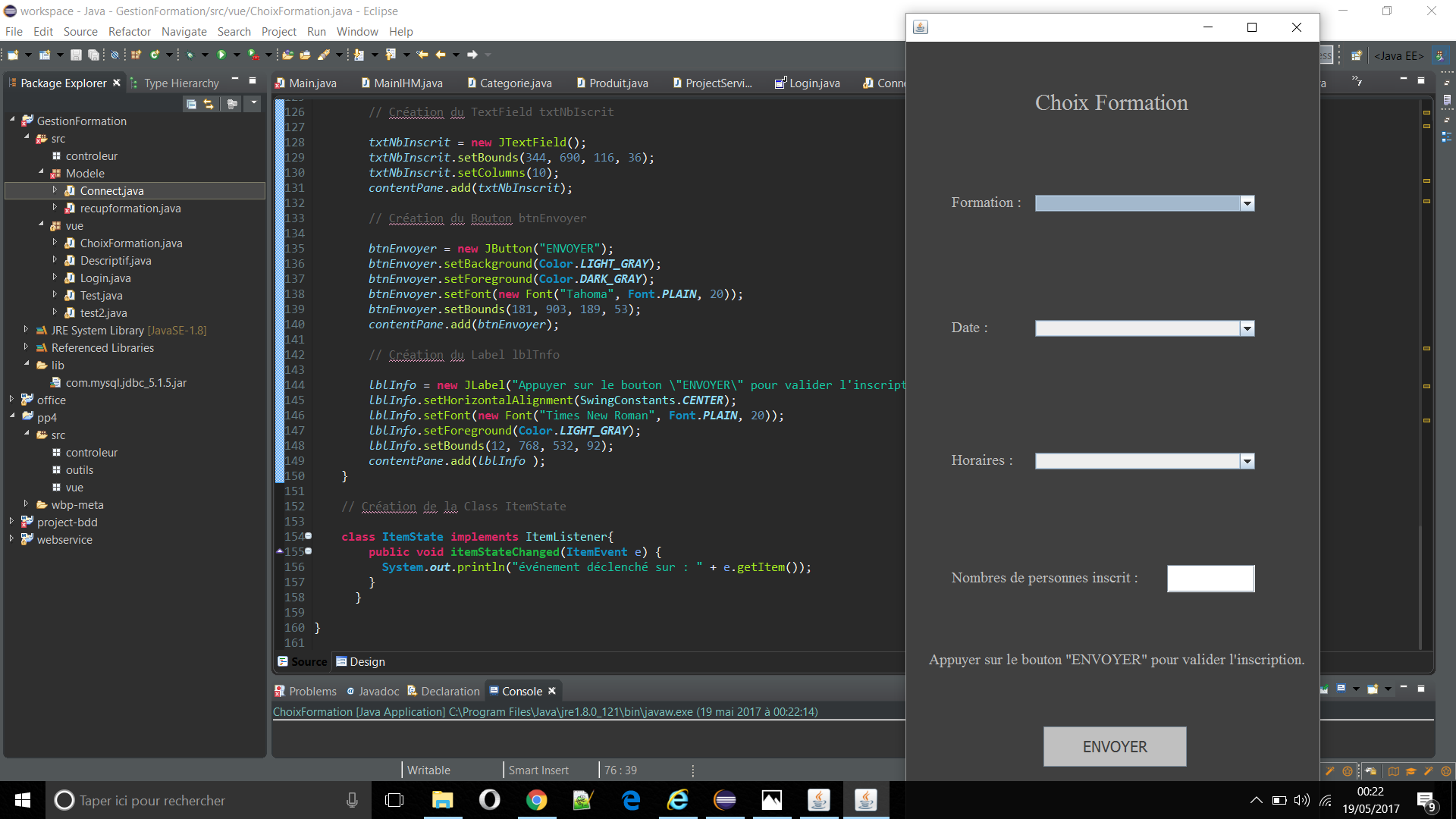
Task: Open the Date combo box
Action: [1247, 328]
